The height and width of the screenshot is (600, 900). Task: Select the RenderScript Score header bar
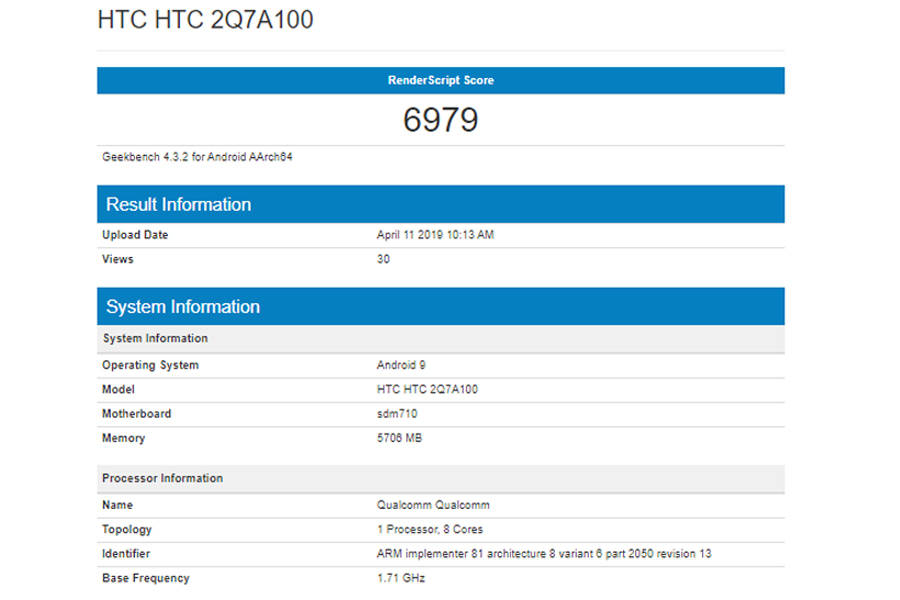(x=440, y=80)
